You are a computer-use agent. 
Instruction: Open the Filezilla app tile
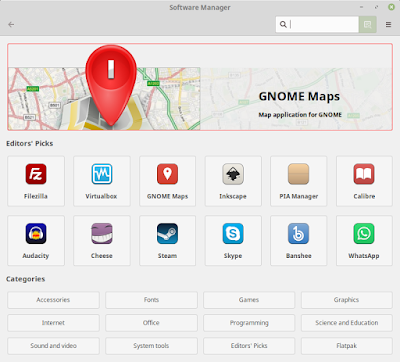pos(36,181)
